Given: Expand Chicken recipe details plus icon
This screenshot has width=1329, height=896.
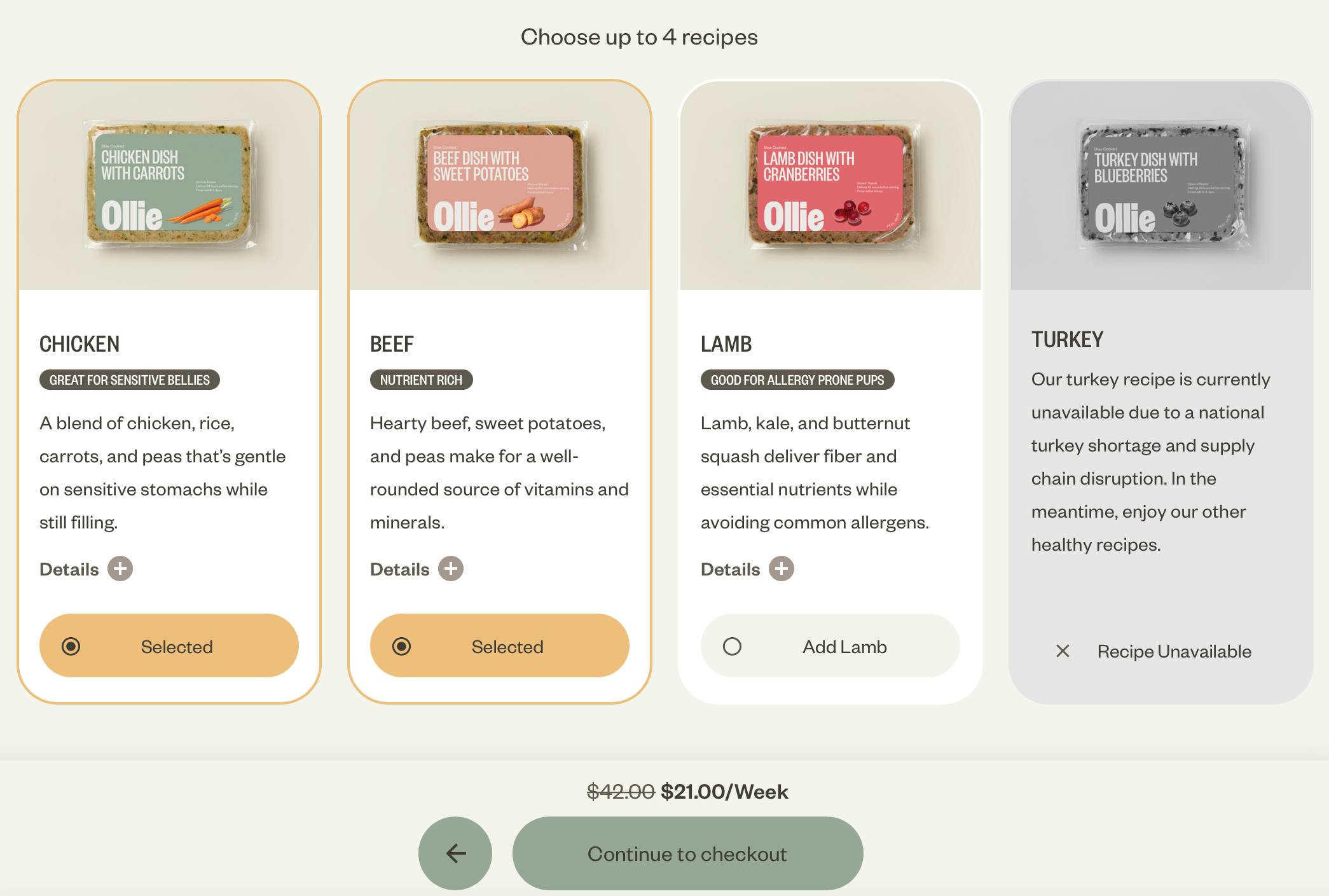Looking at the screenshot, I should tap(120, 569).
